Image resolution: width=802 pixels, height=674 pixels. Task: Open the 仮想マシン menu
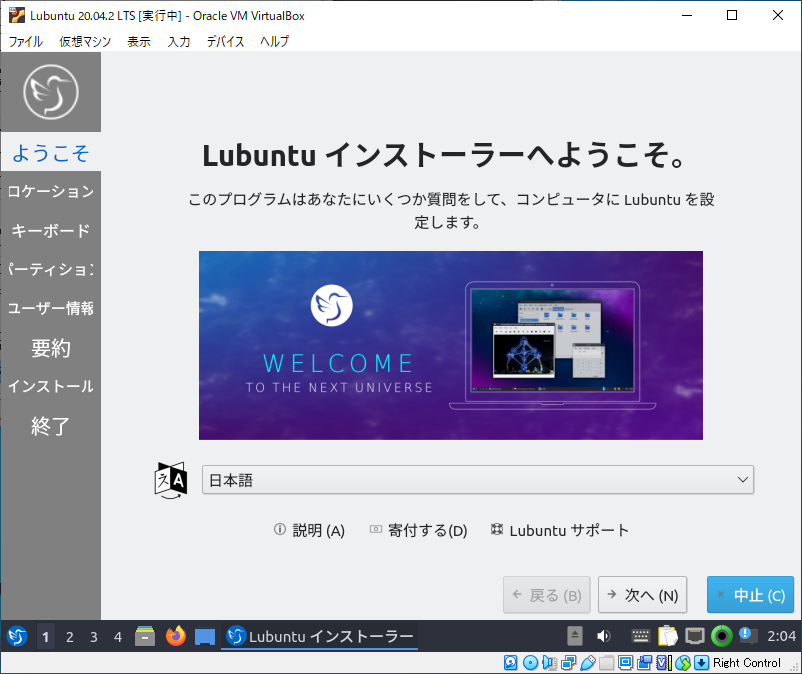tap(85, 41)
